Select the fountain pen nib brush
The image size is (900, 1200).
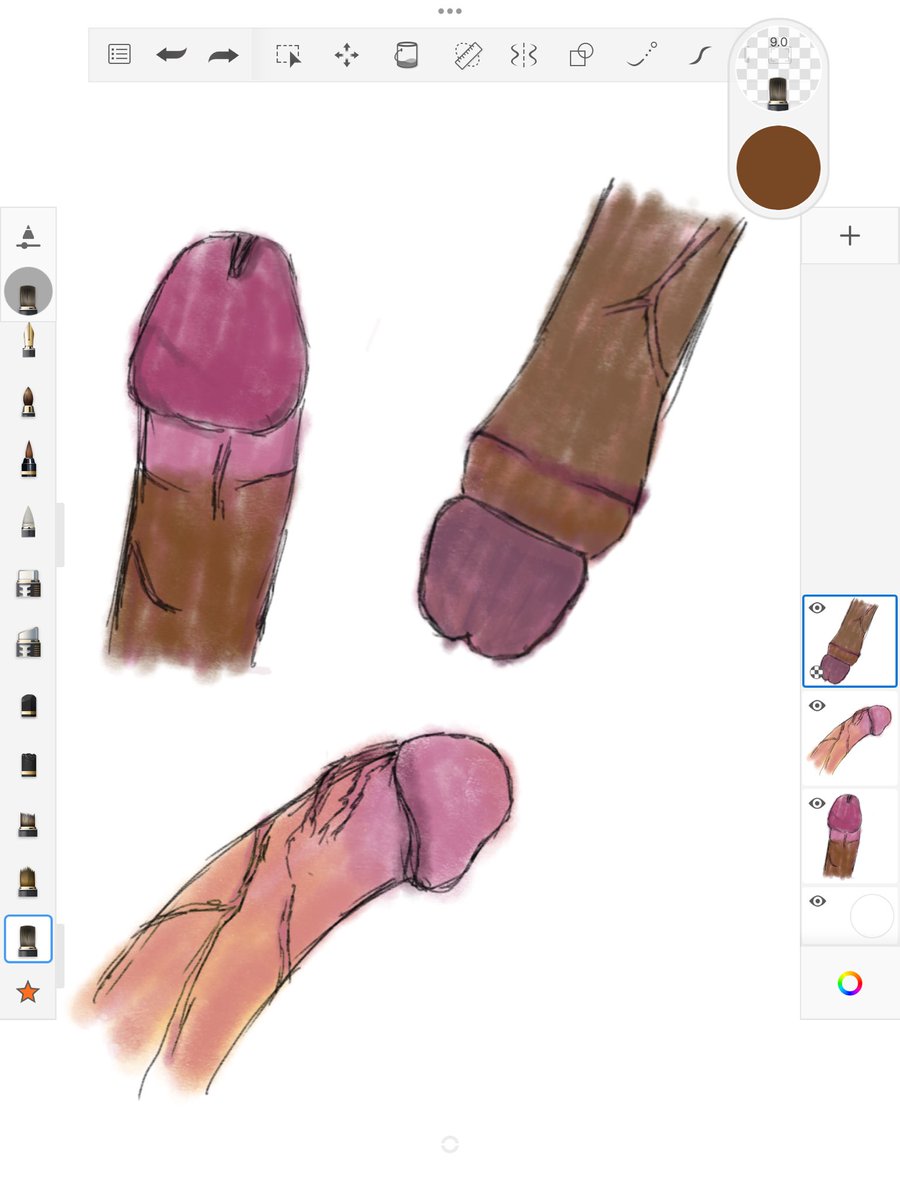[28, 341]
